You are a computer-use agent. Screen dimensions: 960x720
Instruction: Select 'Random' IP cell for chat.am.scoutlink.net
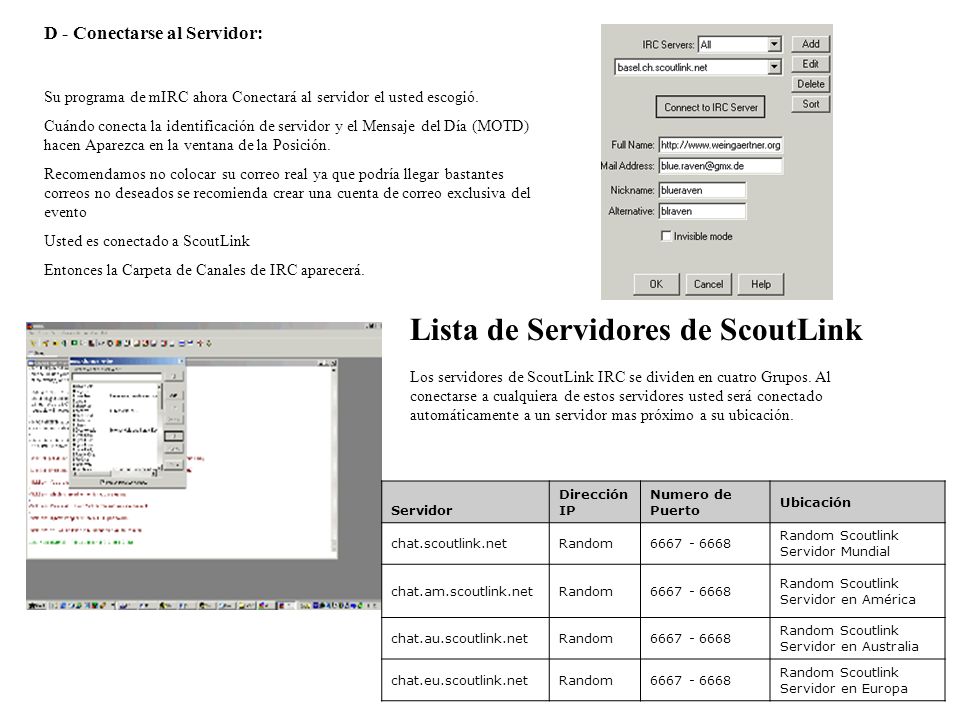(595, 591)
